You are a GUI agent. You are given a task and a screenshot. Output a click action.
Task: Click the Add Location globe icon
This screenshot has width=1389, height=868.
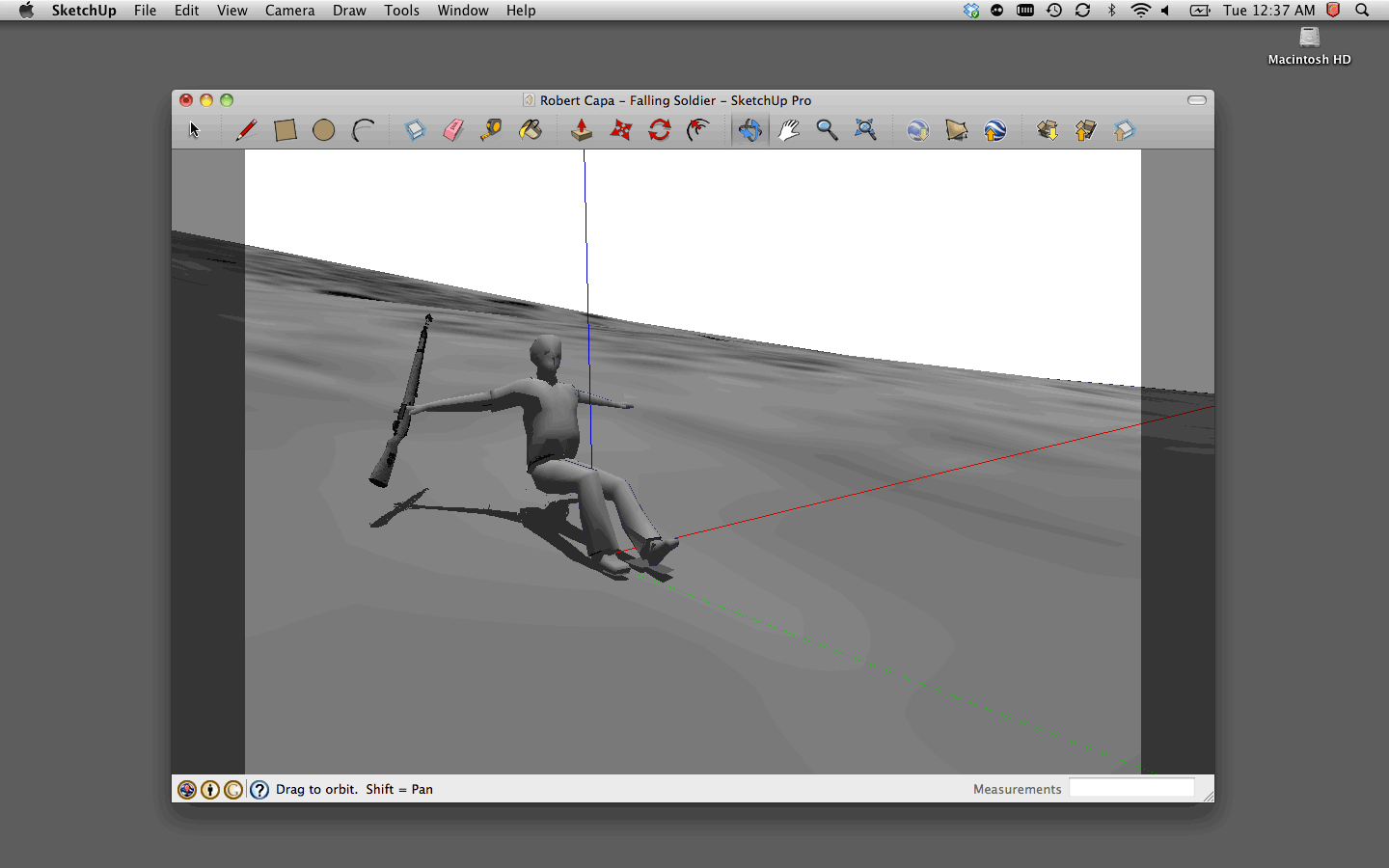coord(917,130)
